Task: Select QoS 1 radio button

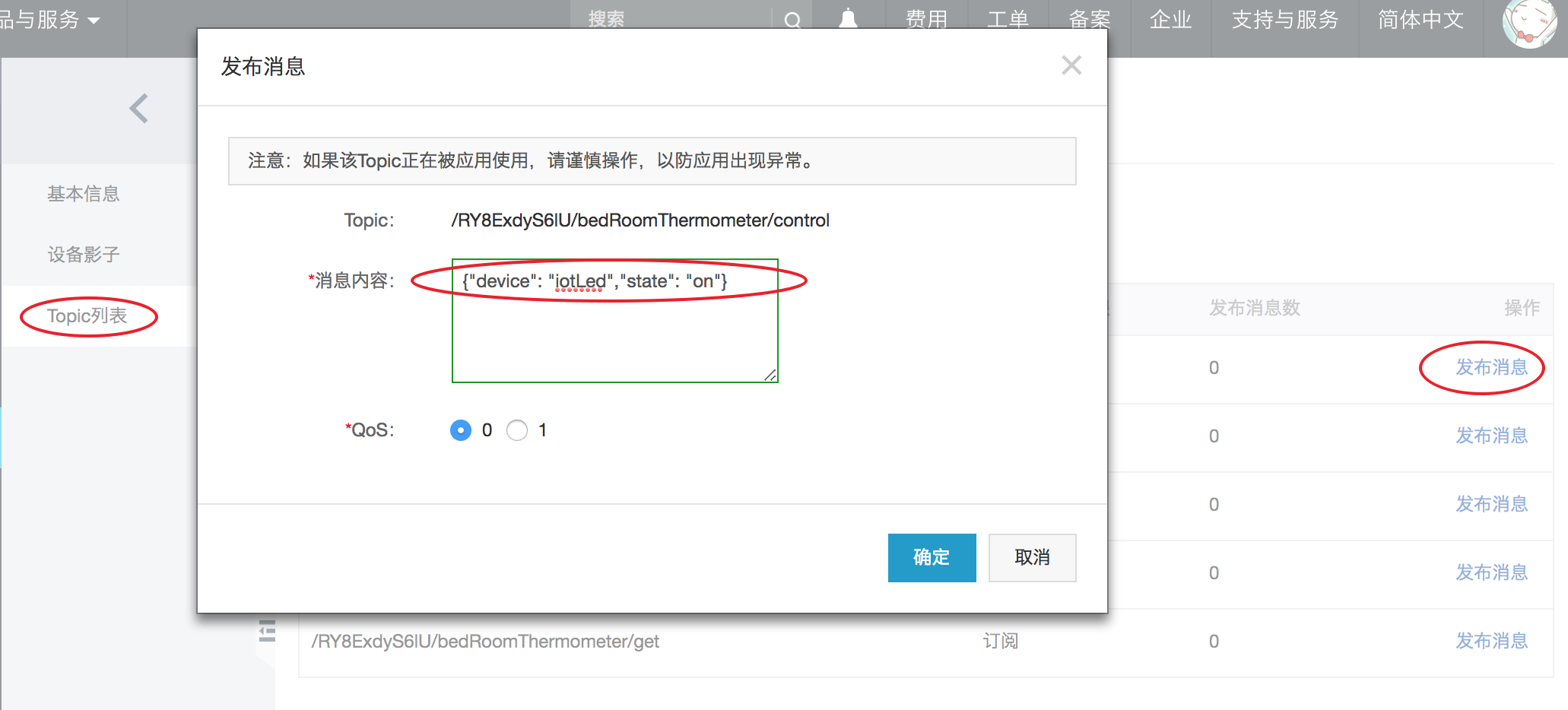Action: [517, 430]
